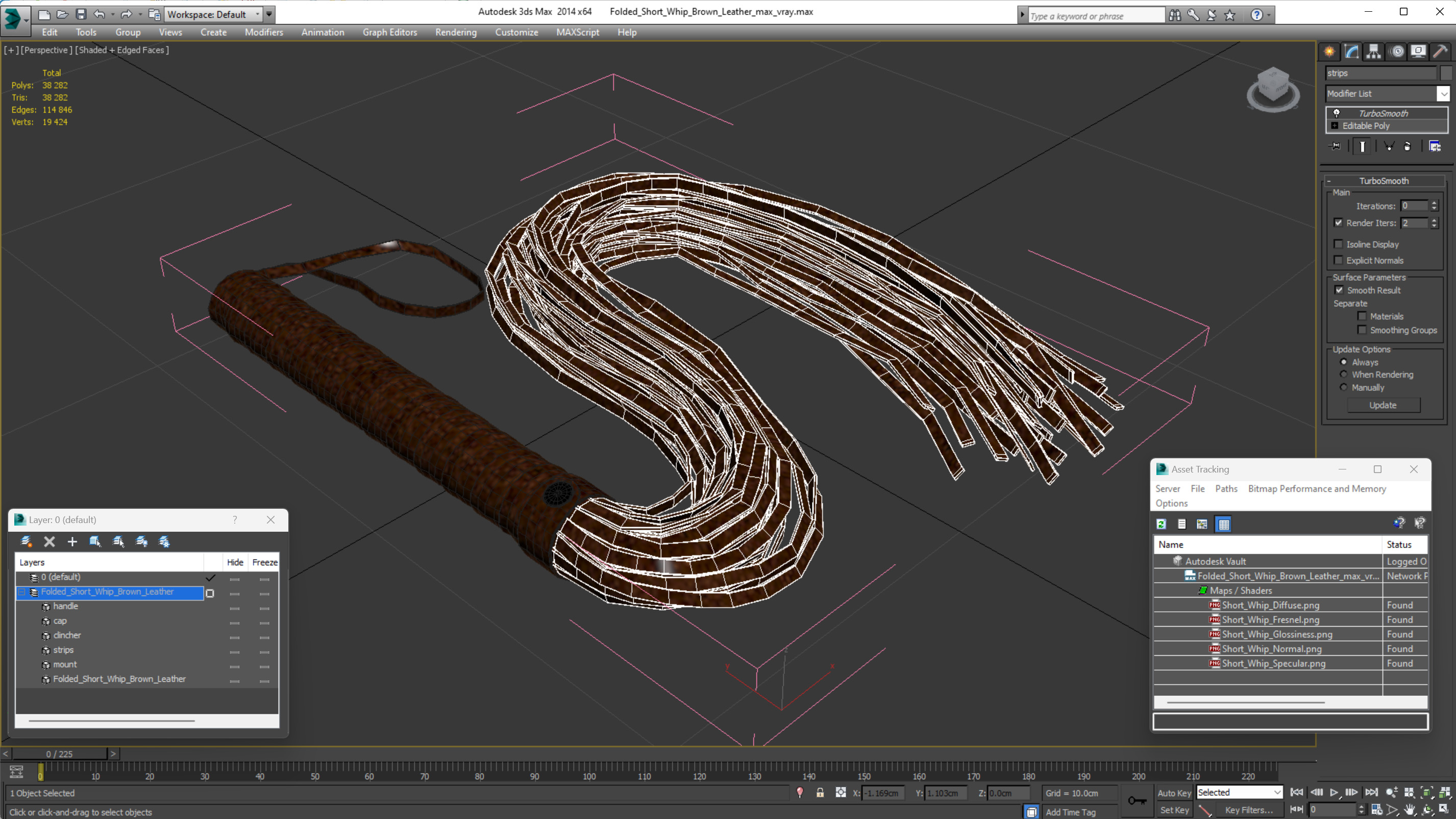Enable Isoline Display checkbox
This screenshot has width=1456, height=819.
1338,244
